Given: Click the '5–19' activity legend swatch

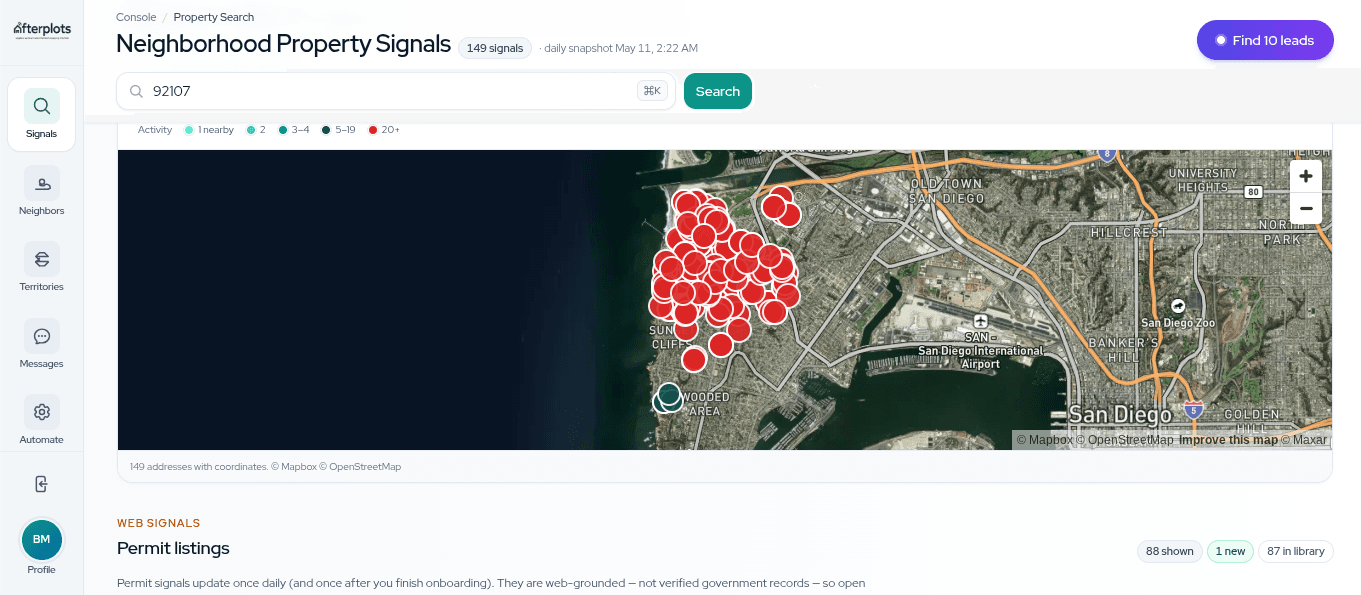Looking at the screenshot, I should [326, 130].
